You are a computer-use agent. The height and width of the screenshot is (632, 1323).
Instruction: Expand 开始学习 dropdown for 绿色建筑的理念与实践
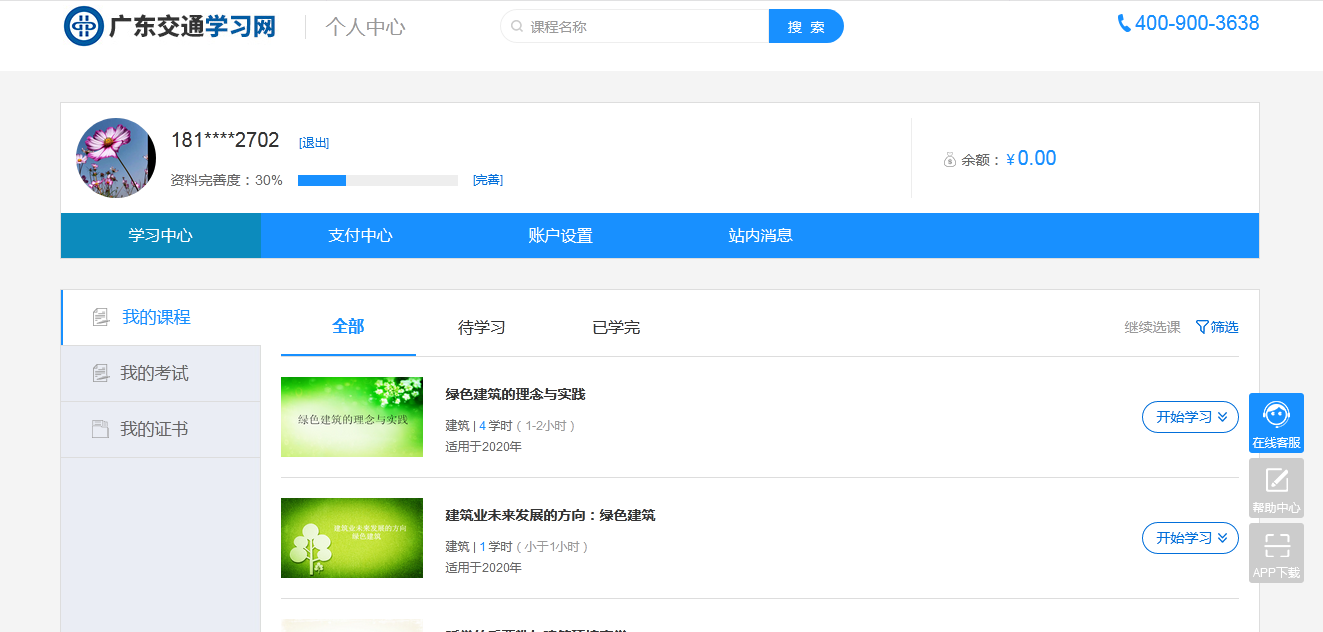pyautogui.click(x=1190, y=417)
